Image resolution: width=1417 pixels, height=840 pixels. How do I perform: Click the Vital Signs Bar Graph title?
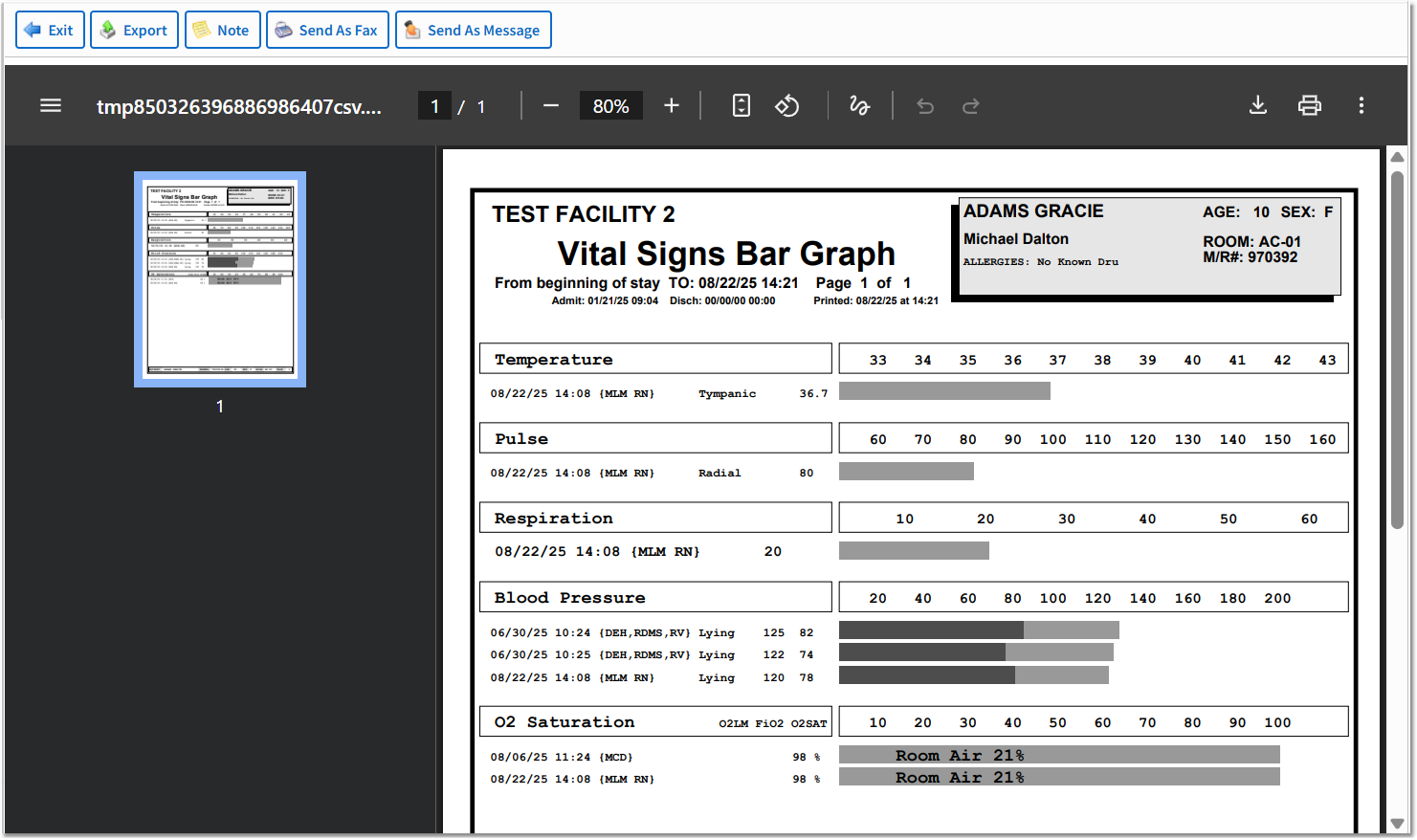(726, 254)
